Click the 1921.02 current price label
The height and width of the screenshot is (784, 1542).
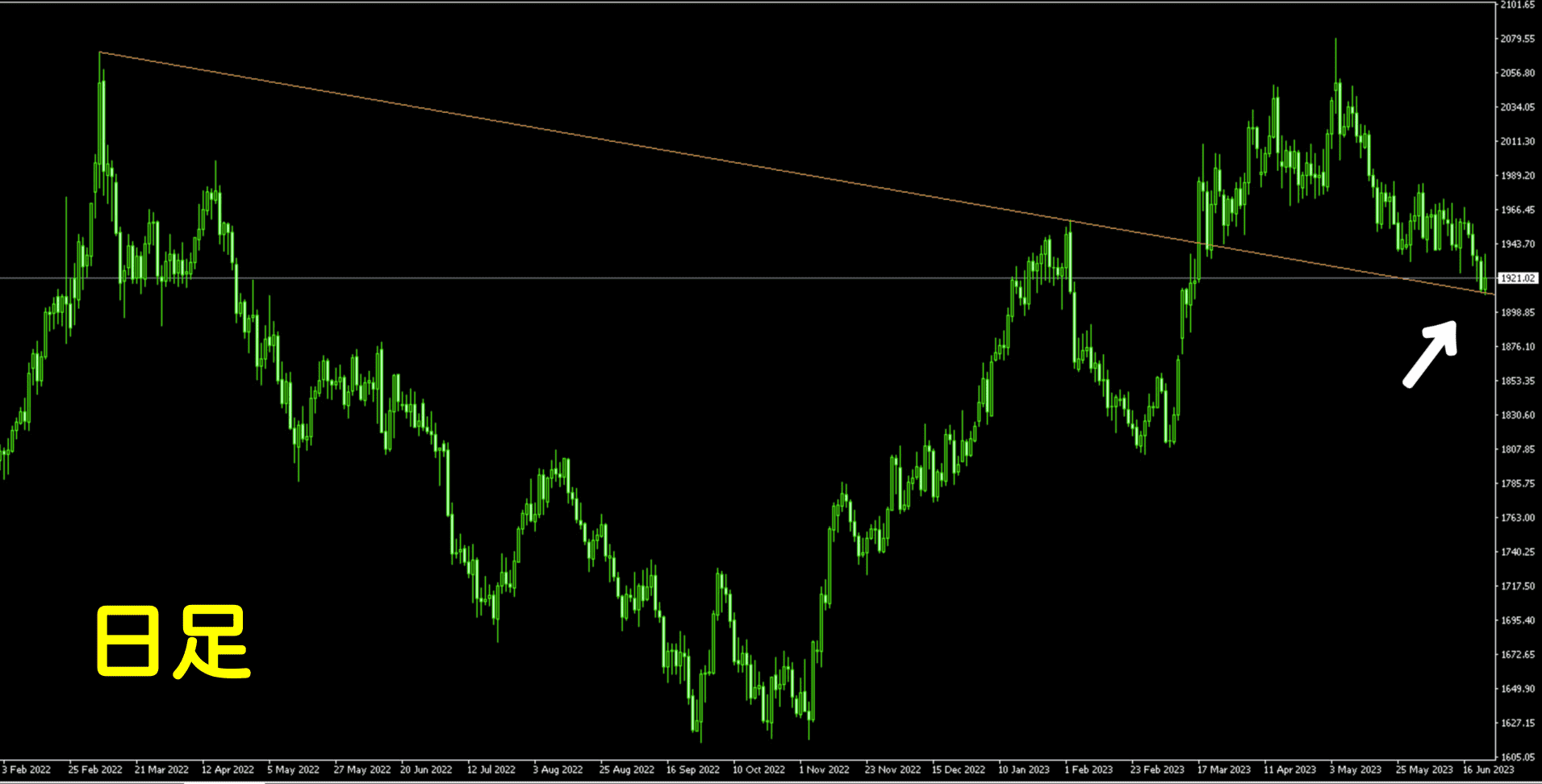(1518, 278)
